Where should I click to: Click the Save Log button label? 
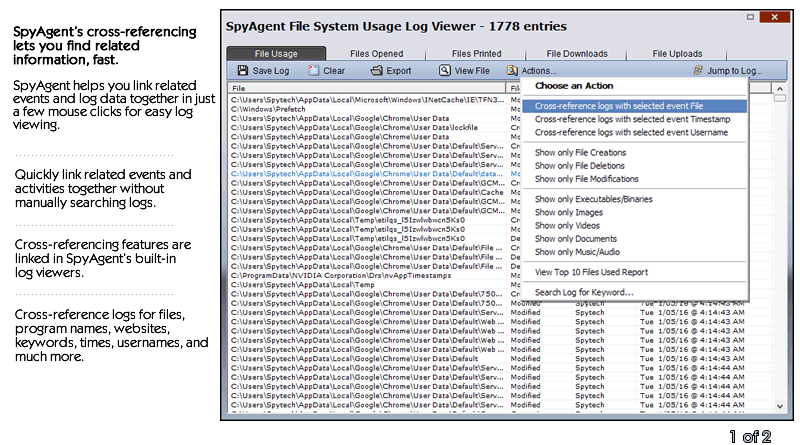click(x=271, y=71)
